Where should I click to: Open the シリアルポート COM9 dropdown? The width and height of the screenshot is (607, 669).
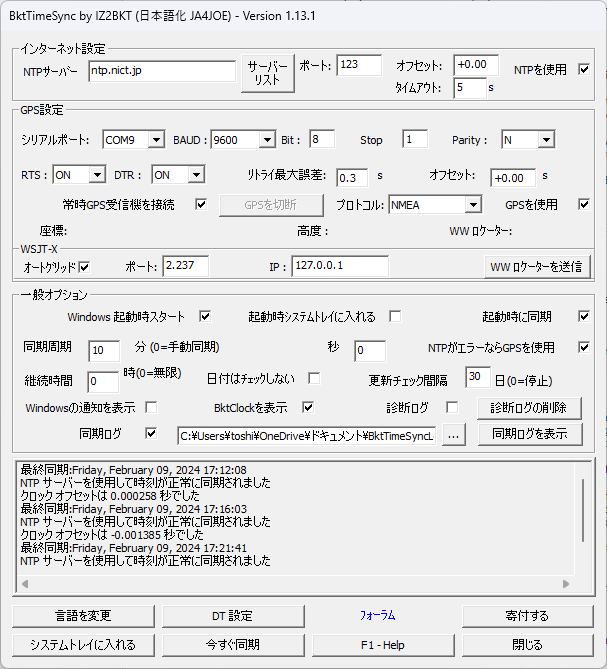pos(157,140)
